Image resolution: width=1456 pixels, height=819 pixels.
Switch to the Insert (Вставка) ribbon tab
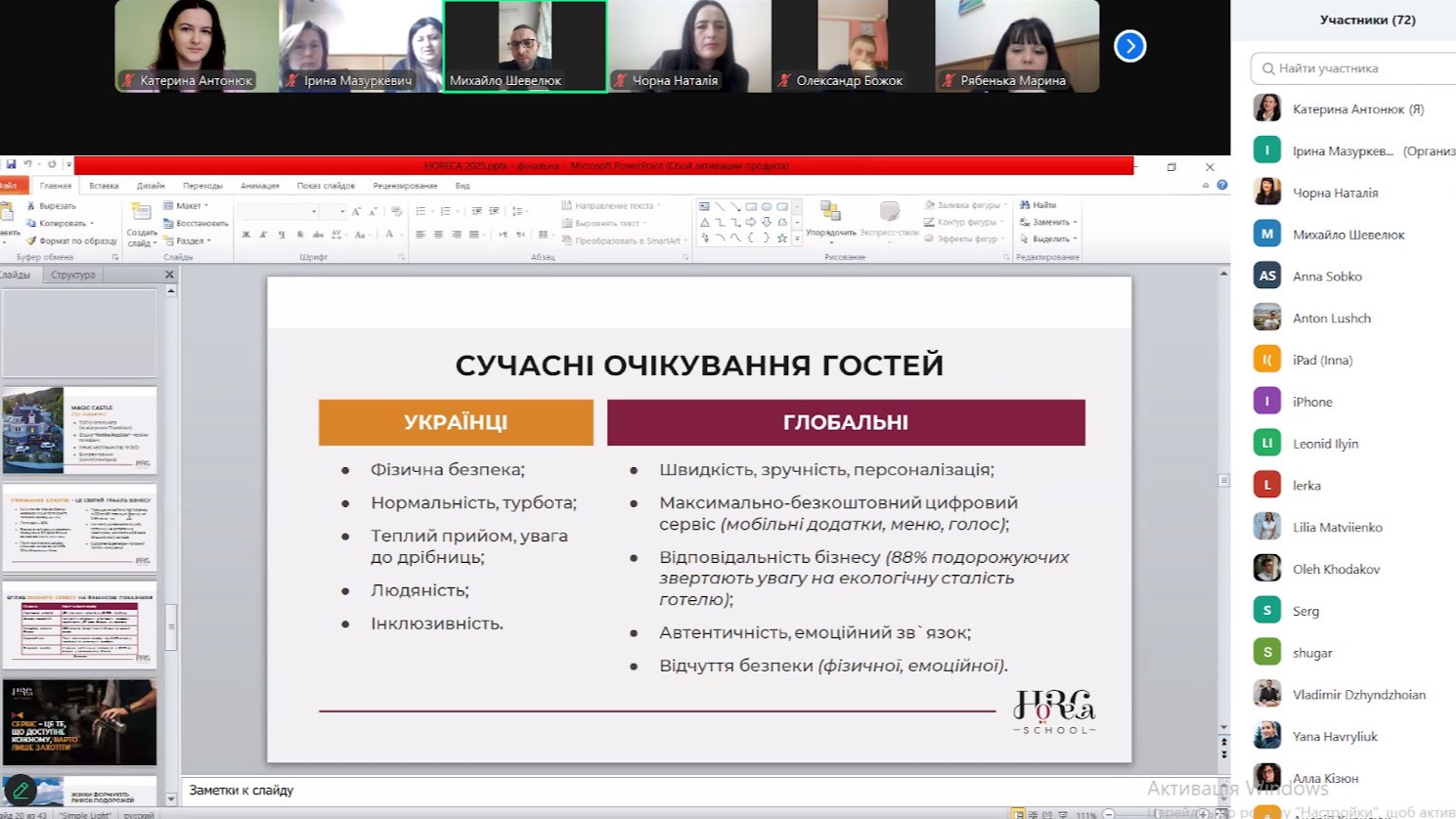[x=104, y=186]
